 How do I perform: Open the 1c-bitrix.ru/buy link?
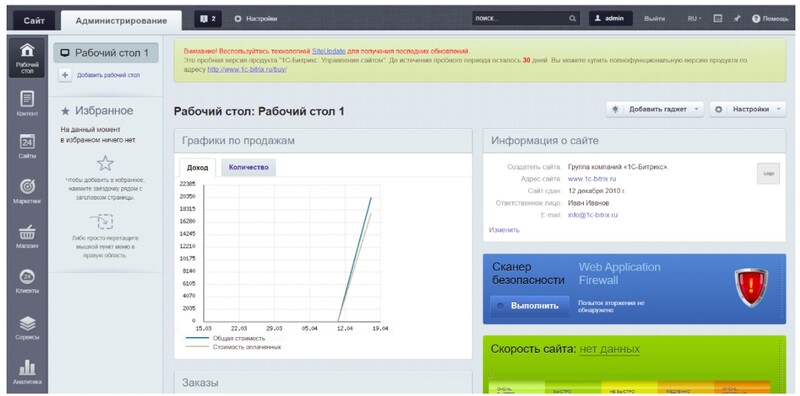247,69
